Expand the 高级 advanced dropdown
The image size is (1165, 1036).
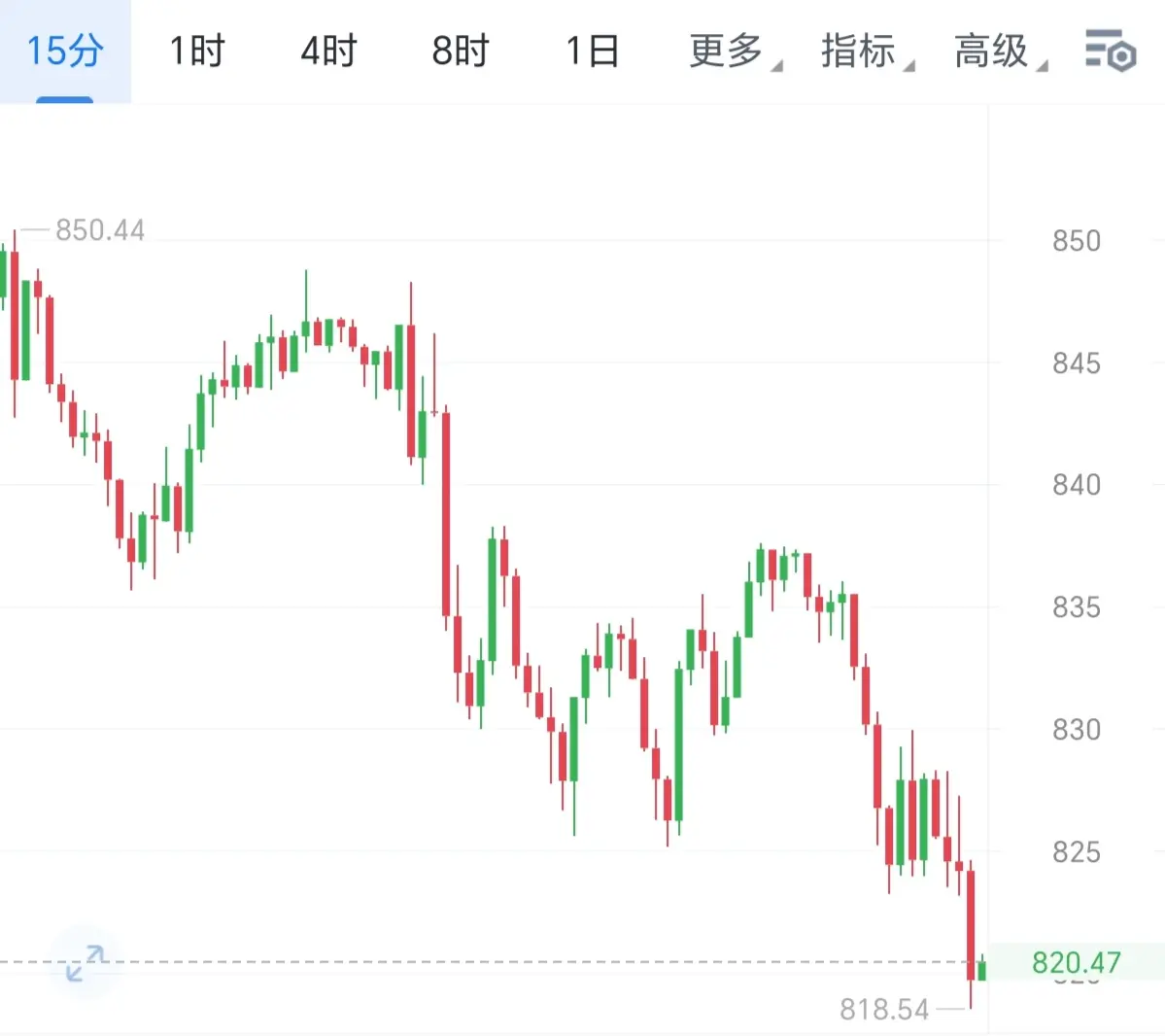click(x=1000, y=52)
